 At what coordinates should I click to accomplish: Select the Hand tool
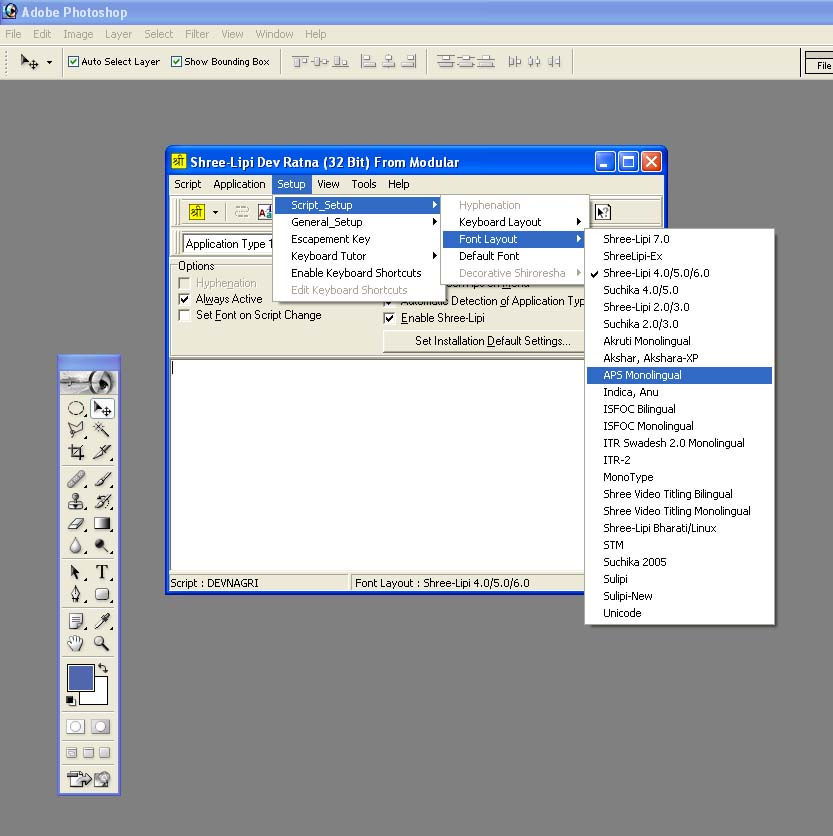click(76, 643)
